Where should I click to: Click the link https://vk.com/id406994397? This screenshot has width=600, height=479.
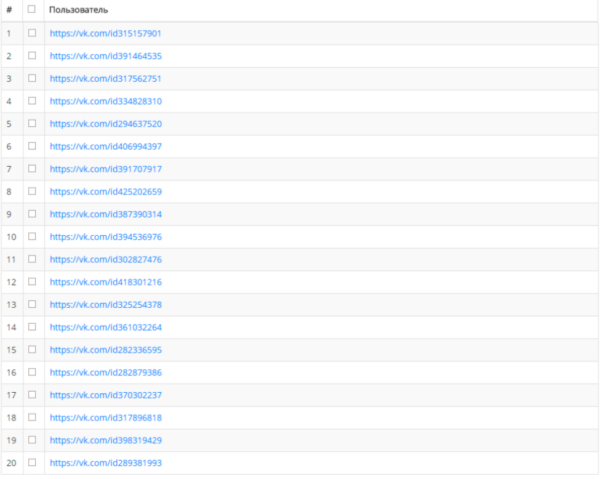[x=106, y=147]
